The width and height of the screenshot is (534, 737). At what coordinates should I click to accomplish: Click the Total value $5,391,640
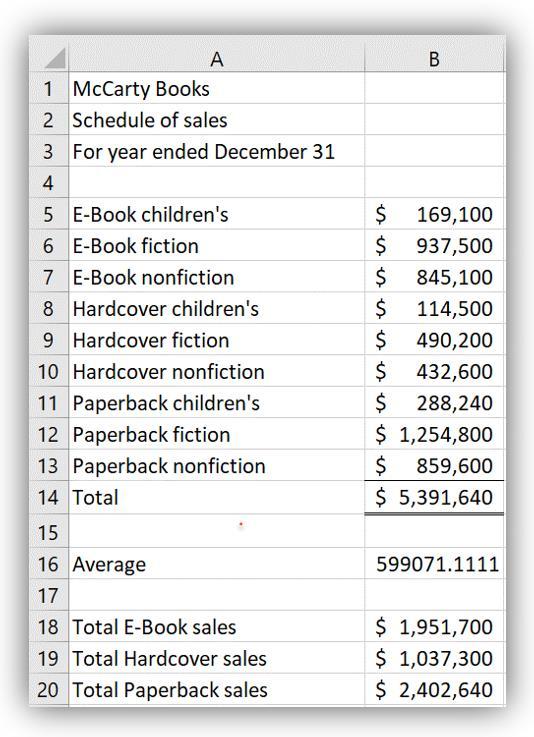click(x=434, y=497)
